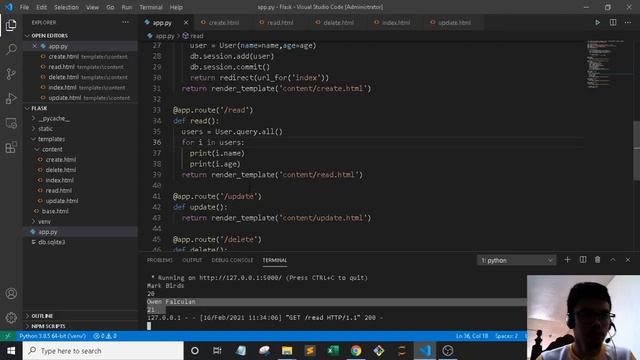Open the Source Control view
Viewport: 640px width, 360px height.
pos(11,74)
